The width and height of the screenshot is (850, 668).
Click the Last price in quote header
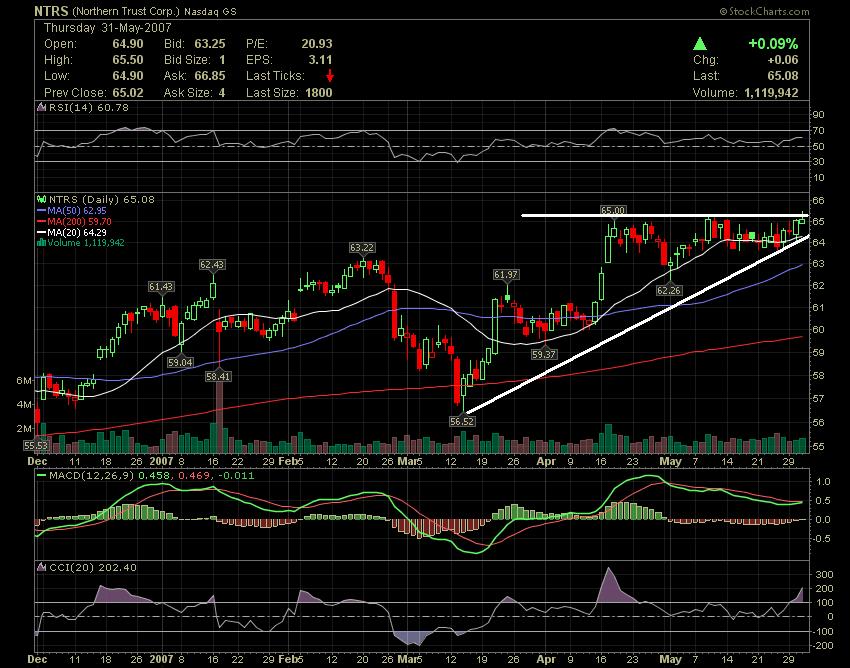pos(783,76)
